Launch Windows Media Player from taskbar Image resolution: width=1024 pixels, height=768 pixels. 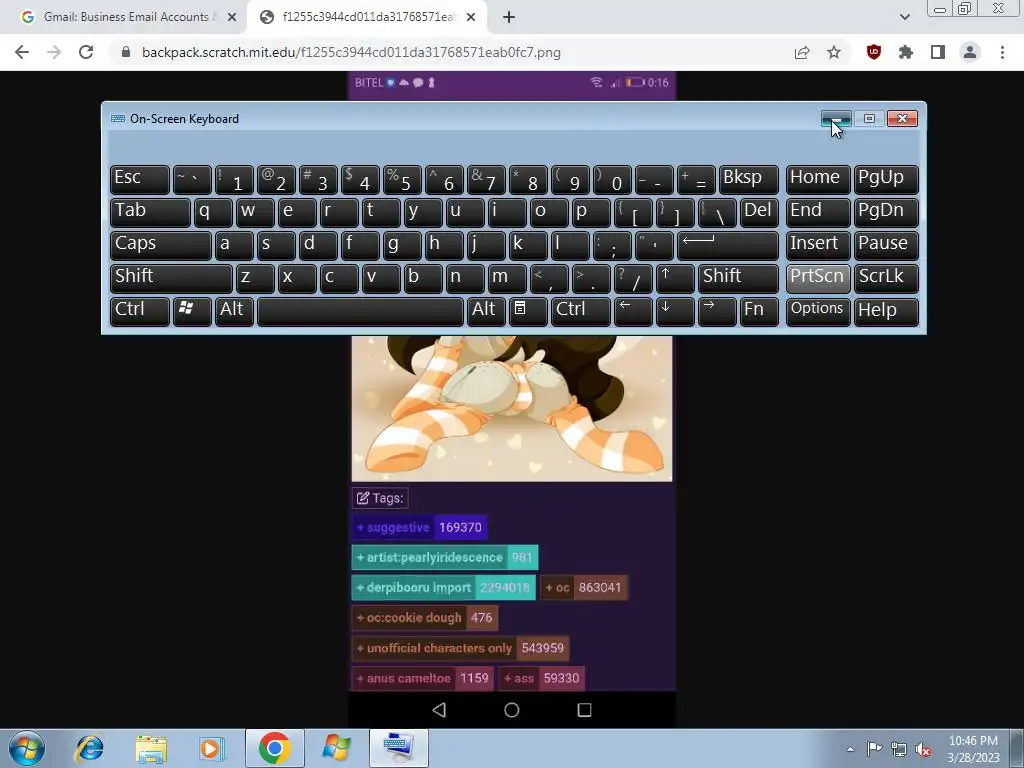coord(212,748)
